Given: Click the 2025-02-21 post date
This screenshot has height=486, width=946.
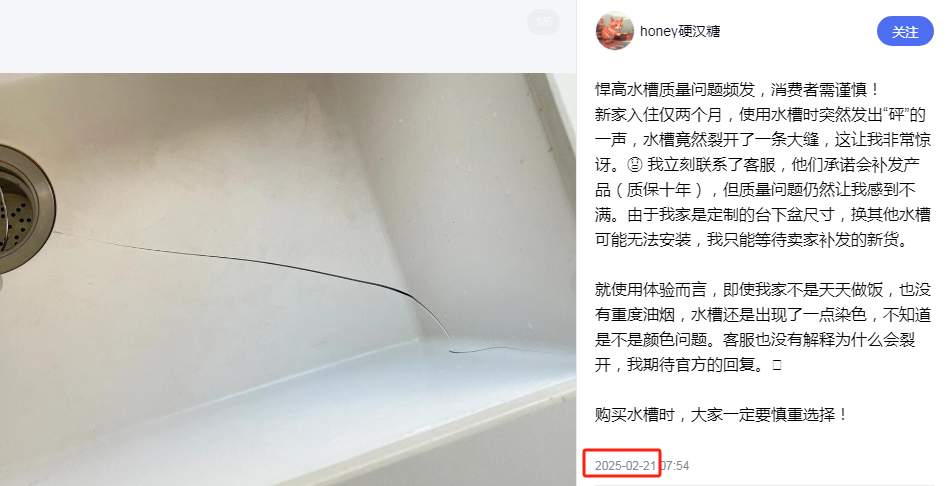Looking at the screenshot, I should tap(625, 465).
